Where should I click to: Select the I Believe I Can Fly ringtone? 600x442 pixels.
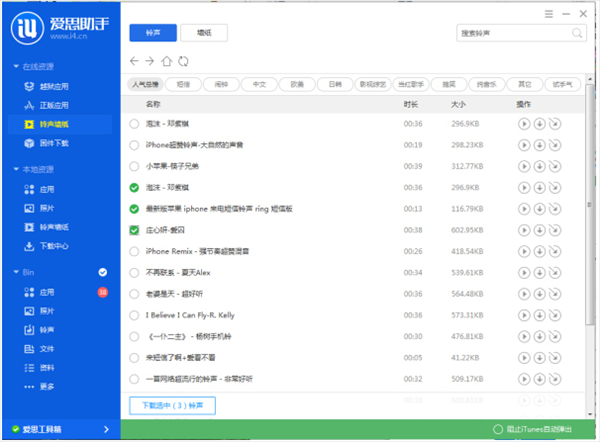pos(135,315)
